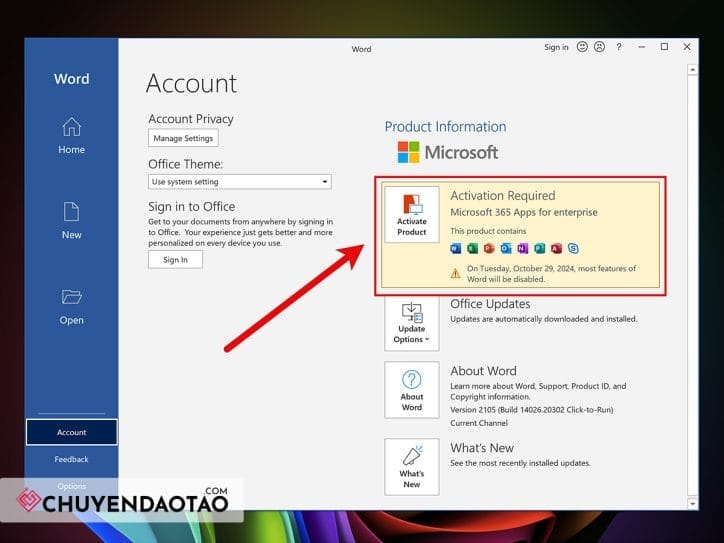The height and width of the screenshot is (543, 724).
Task: Close the Word window
Action: pos(687,47)
